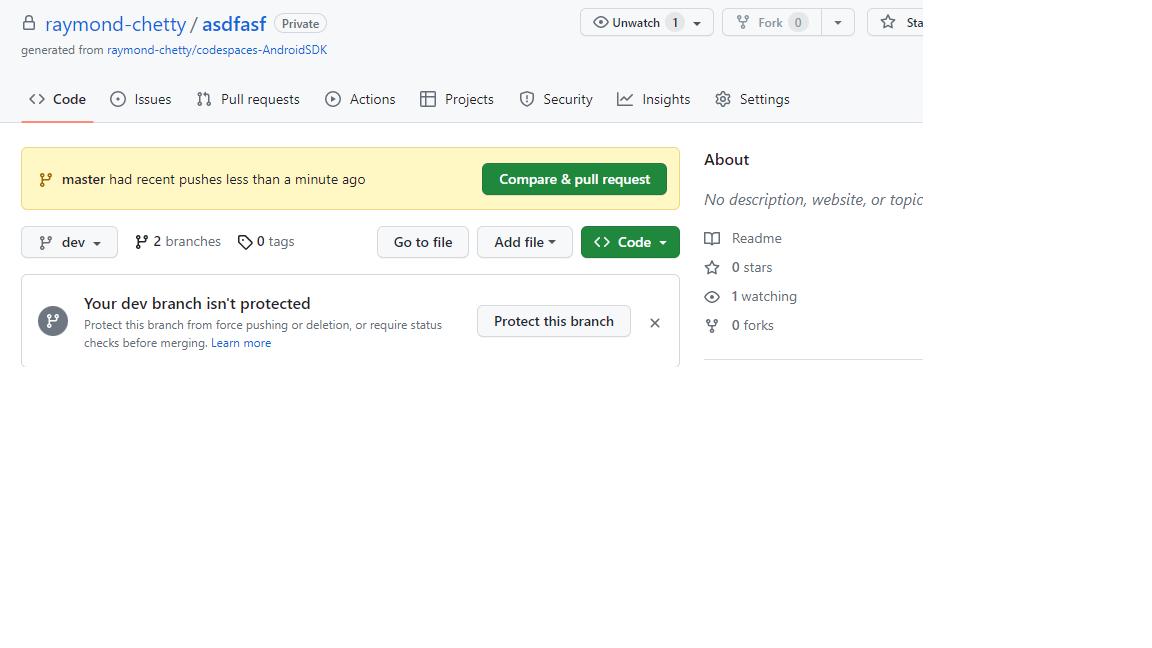This screenshot has width=1152, height=648.
Task: Open the green Code dropdown
Action: coord(630,241)
